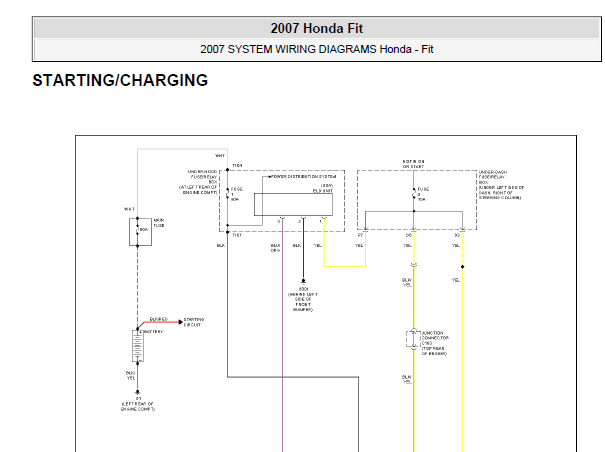This screenshot has height=452, width=605.
Task: Click the 'LEFT REAR OF ENGINE COMPT' ground label
Action: 138,404
